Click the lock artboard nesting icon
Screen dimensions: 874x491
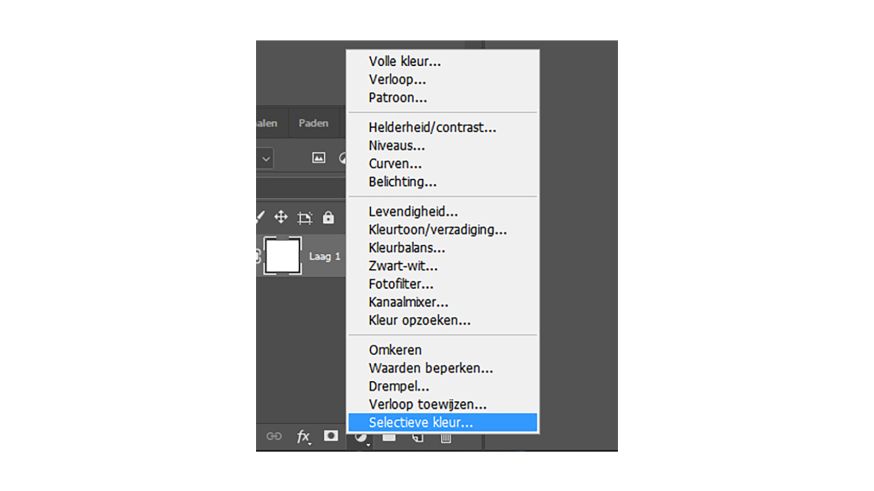click(304, 217)
